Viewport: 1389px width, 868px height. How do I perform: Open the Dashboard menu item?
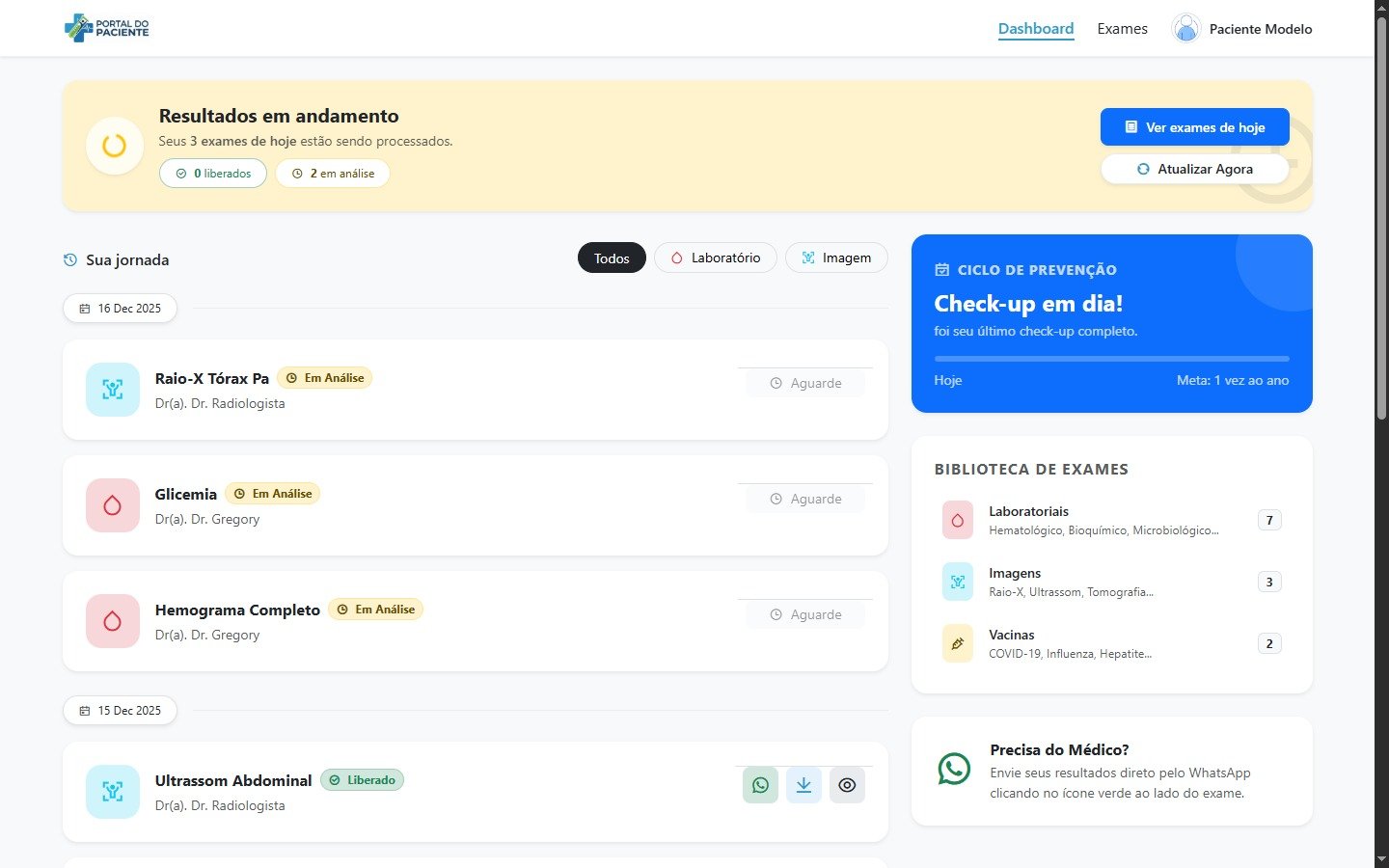coord(1036,28)
